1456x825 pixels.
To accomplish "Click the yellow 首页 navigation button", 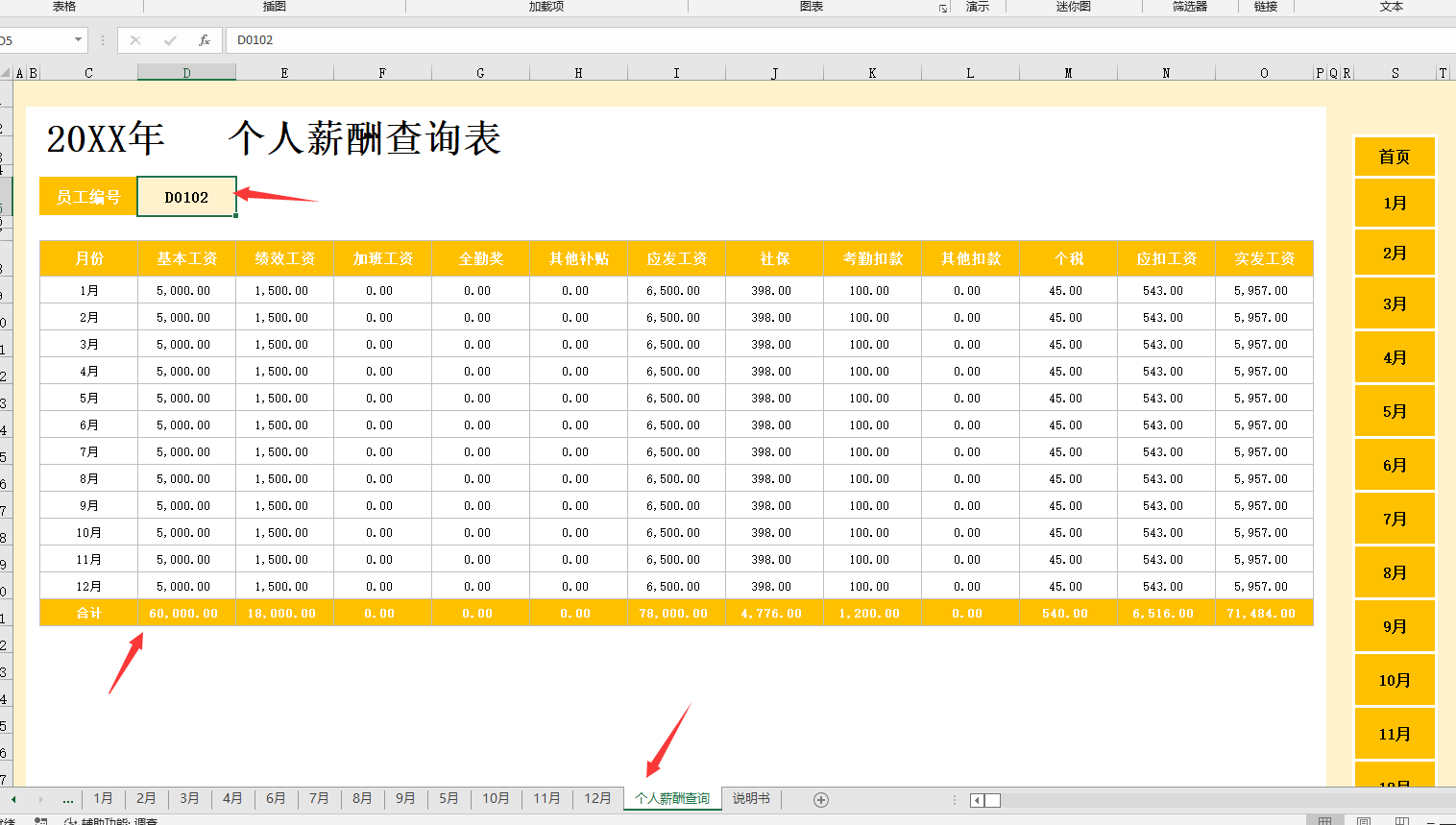I will (1395, 157).
